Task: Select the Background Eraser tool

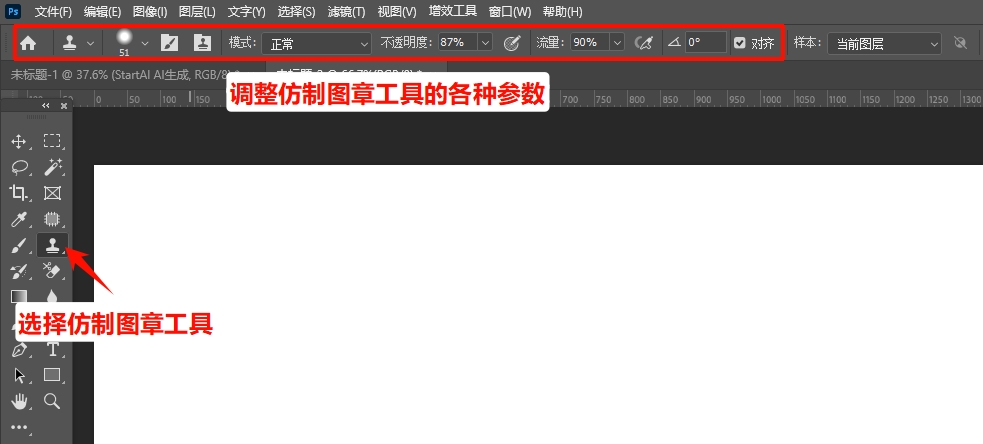Action: click(52, 272)
